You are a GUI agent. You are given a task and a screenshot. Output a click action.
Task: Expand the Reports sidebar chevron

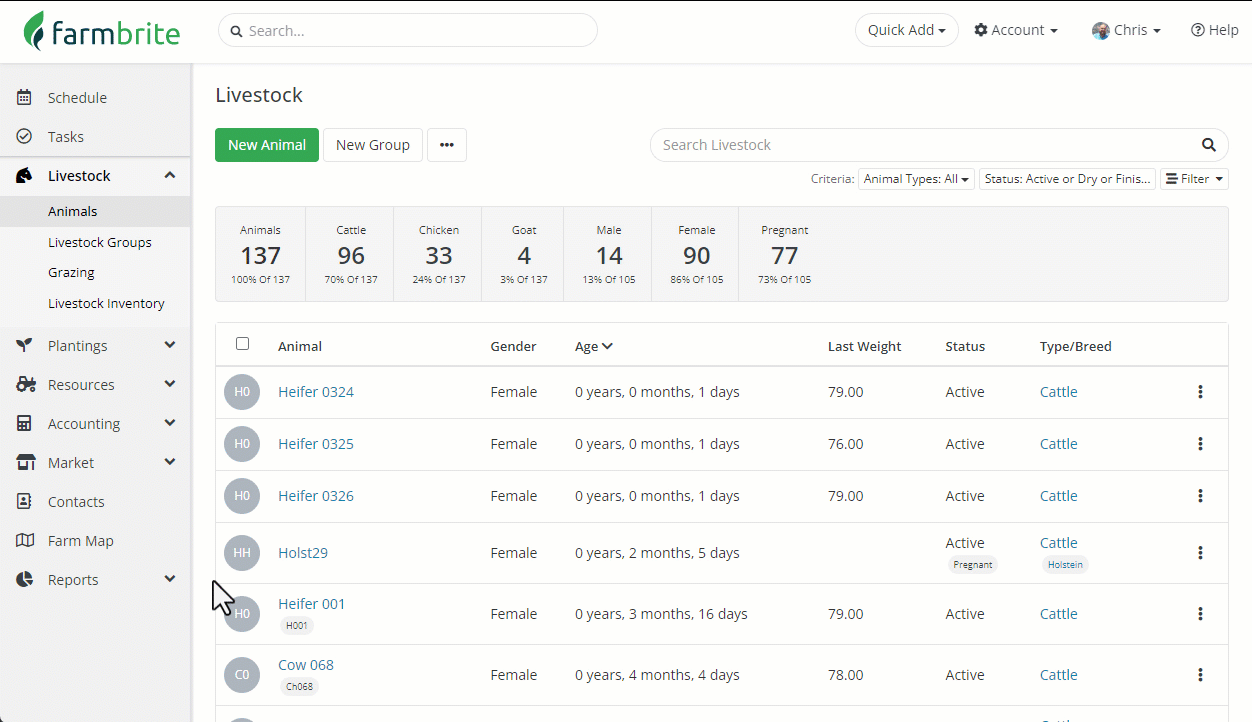tap(170, 580)
